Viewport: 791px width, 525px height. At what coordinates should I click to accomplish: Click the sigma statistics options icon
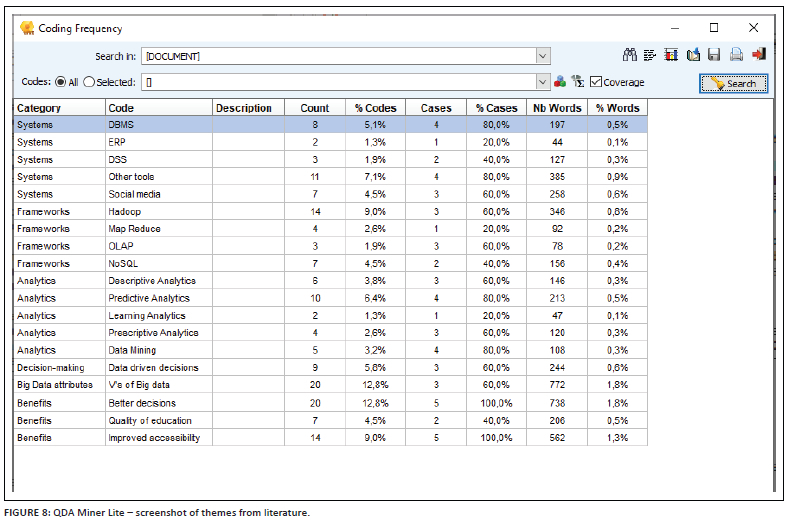pos(577,82)
